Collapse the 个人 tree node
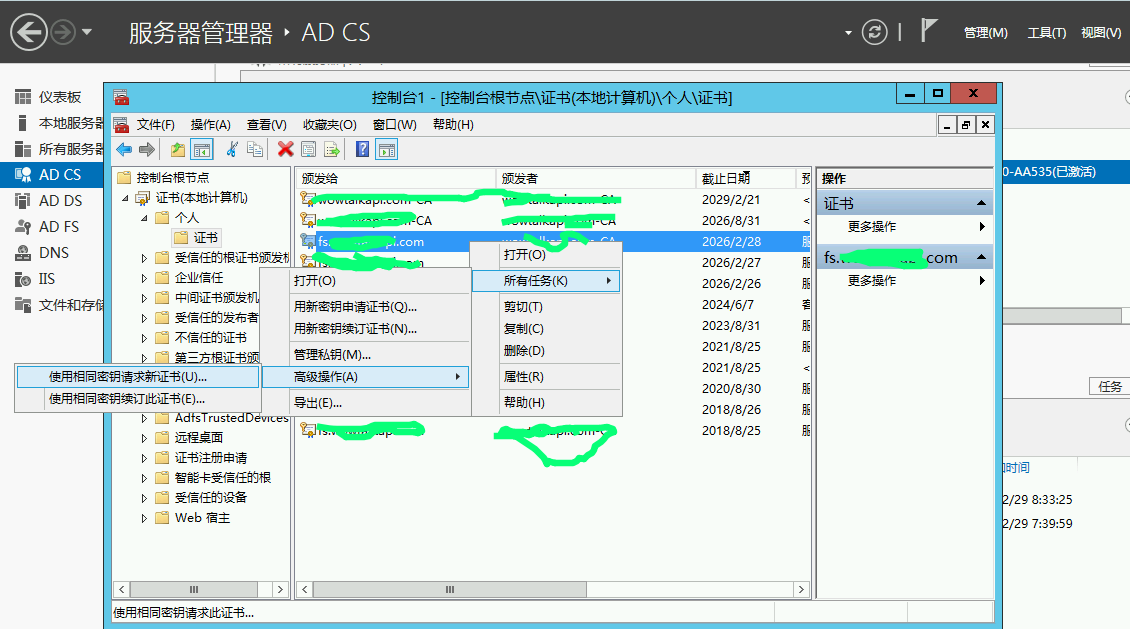The image size is (1130, 629). (x=143, y=218)
